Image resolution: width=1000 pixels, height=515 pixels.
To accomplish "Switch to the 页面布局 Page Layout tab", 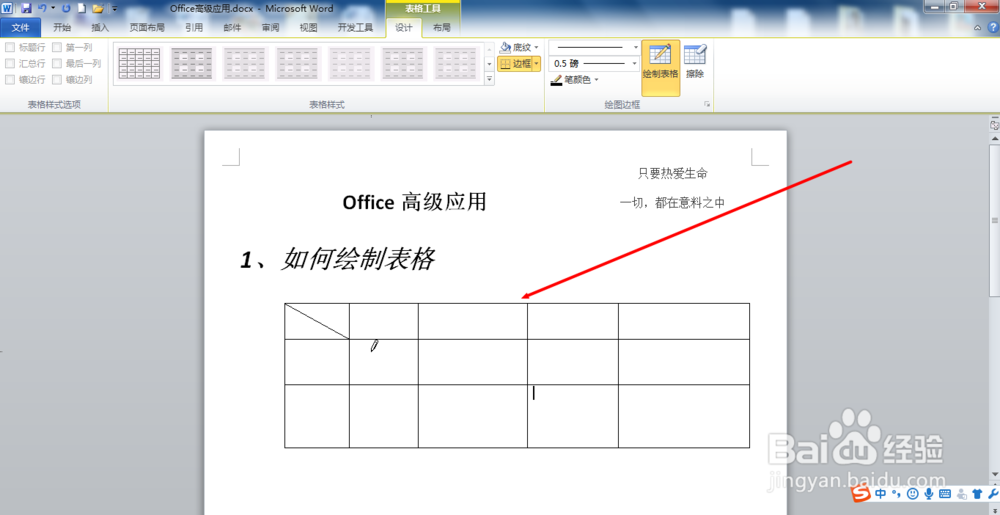I will (x=147, y=27).
